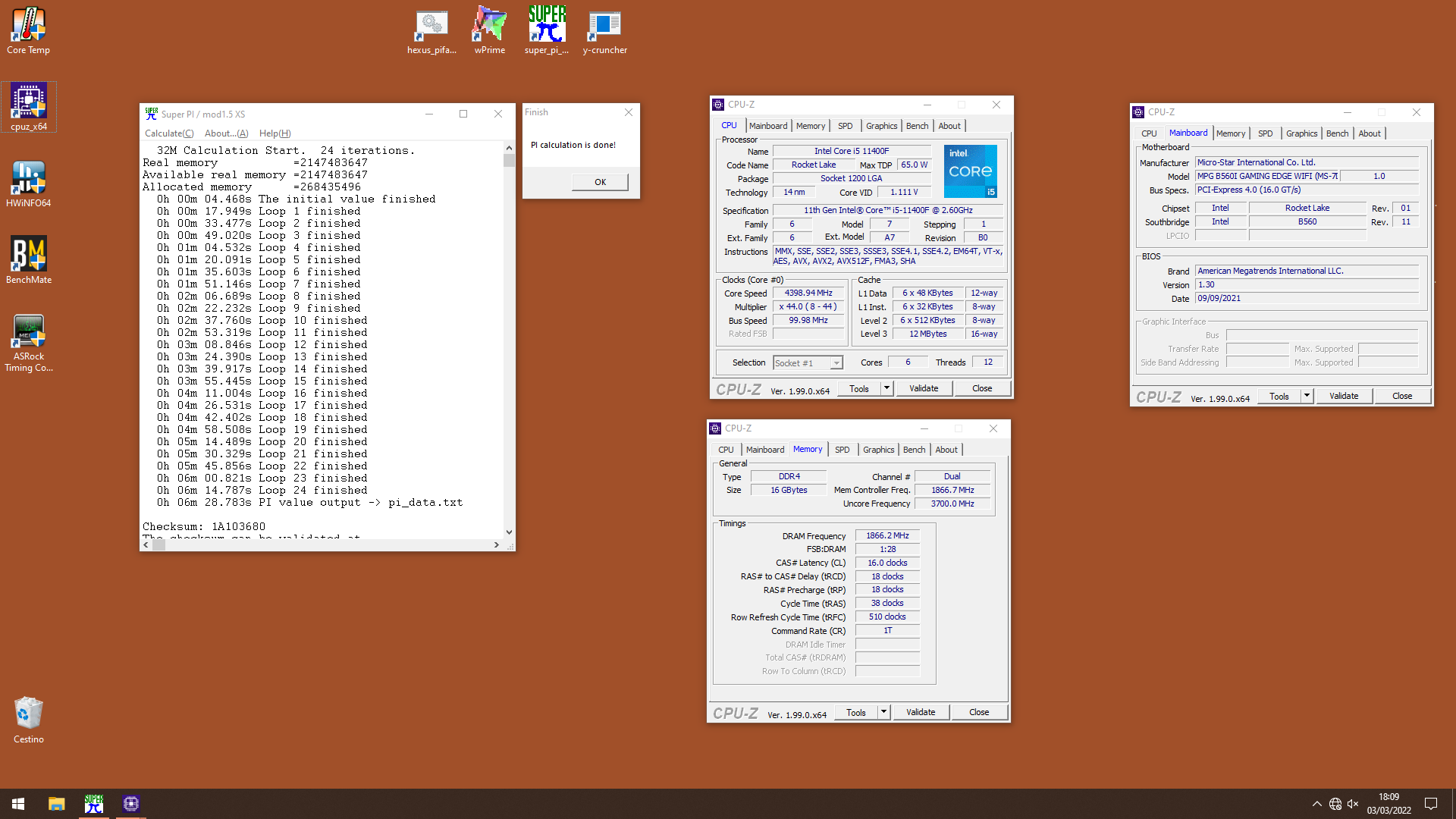Launch the BenchMate desktop icon
The width and height of the screenshot is (1456, 819).
tap(29, 260)
